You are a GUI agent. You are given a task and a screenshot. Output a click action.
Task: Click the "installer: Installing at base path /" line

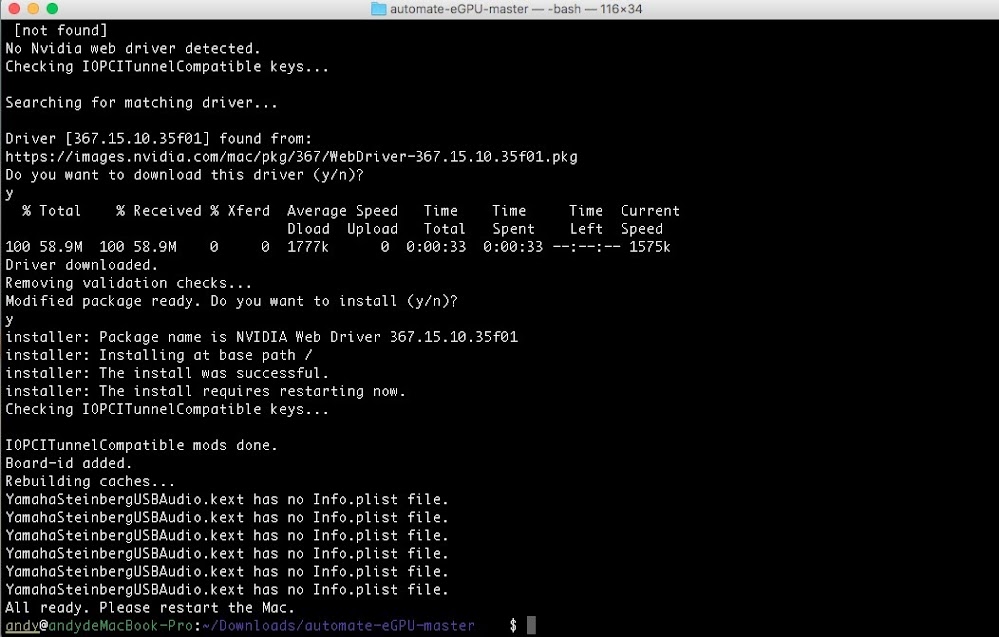159,355
